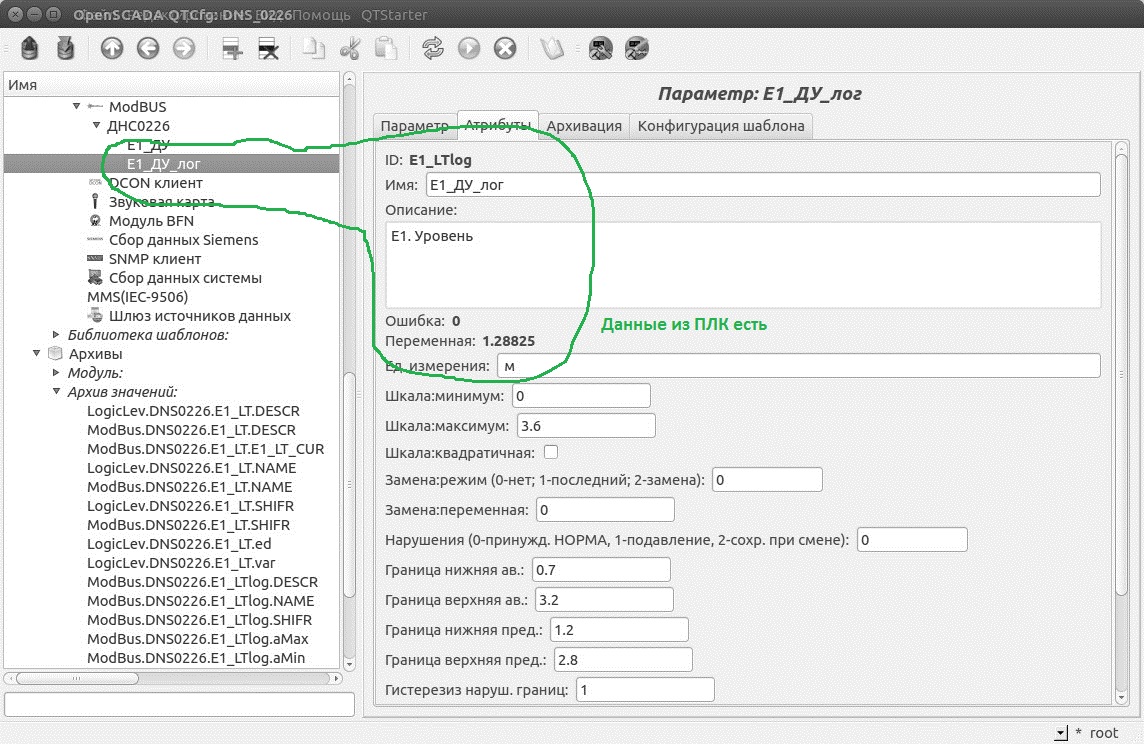Refresh the page with the circular arrows icon
The height and width of the screenshot is (744, 1144).
[433, 48]
